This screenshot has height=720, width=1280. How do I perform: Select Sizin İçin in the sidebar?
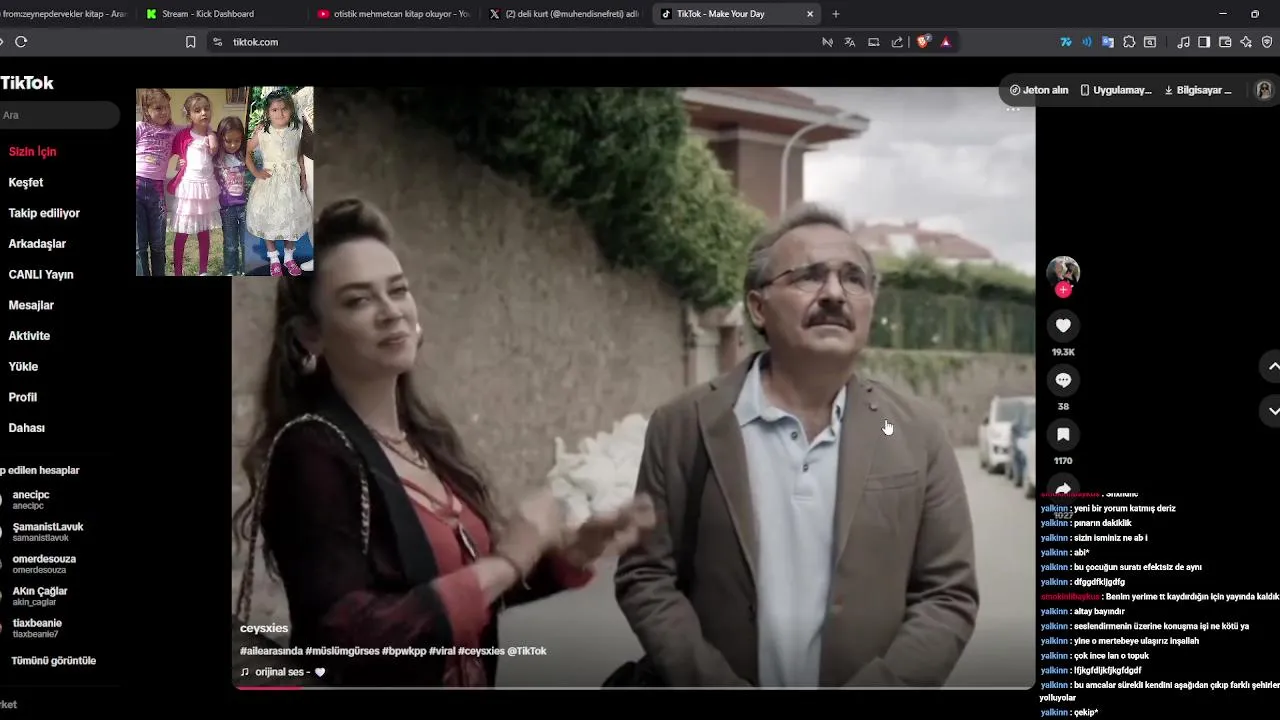[33, 152]
